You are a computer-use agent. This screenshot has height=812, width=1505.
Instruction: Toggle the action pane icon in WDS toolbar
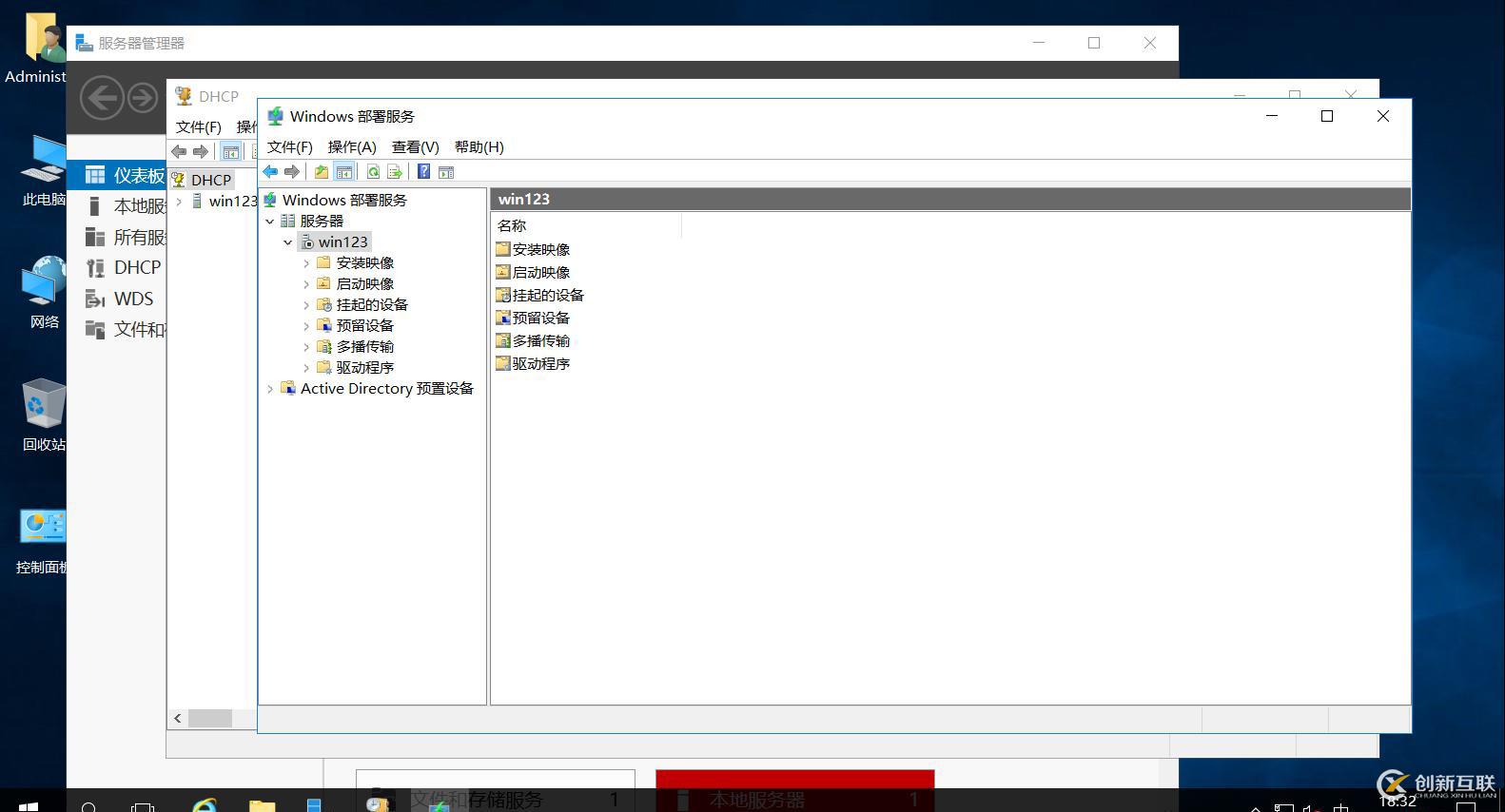coord(446,172)
